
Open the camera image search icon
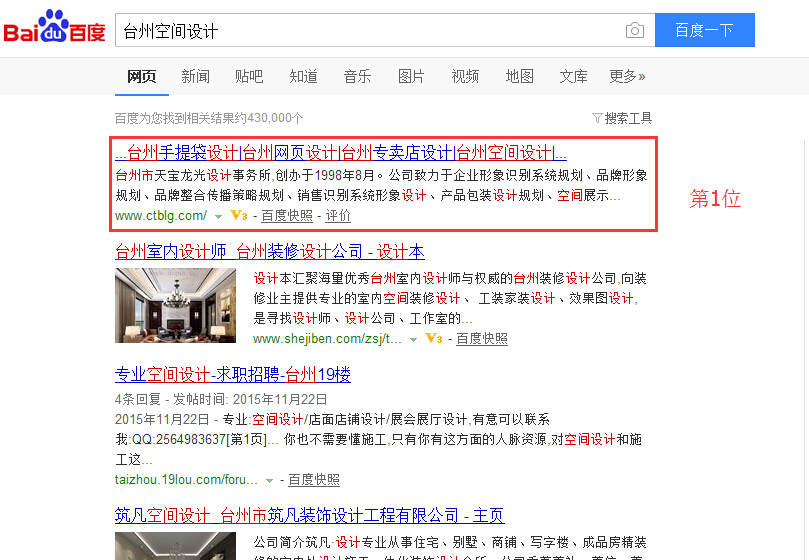[635, 30]
